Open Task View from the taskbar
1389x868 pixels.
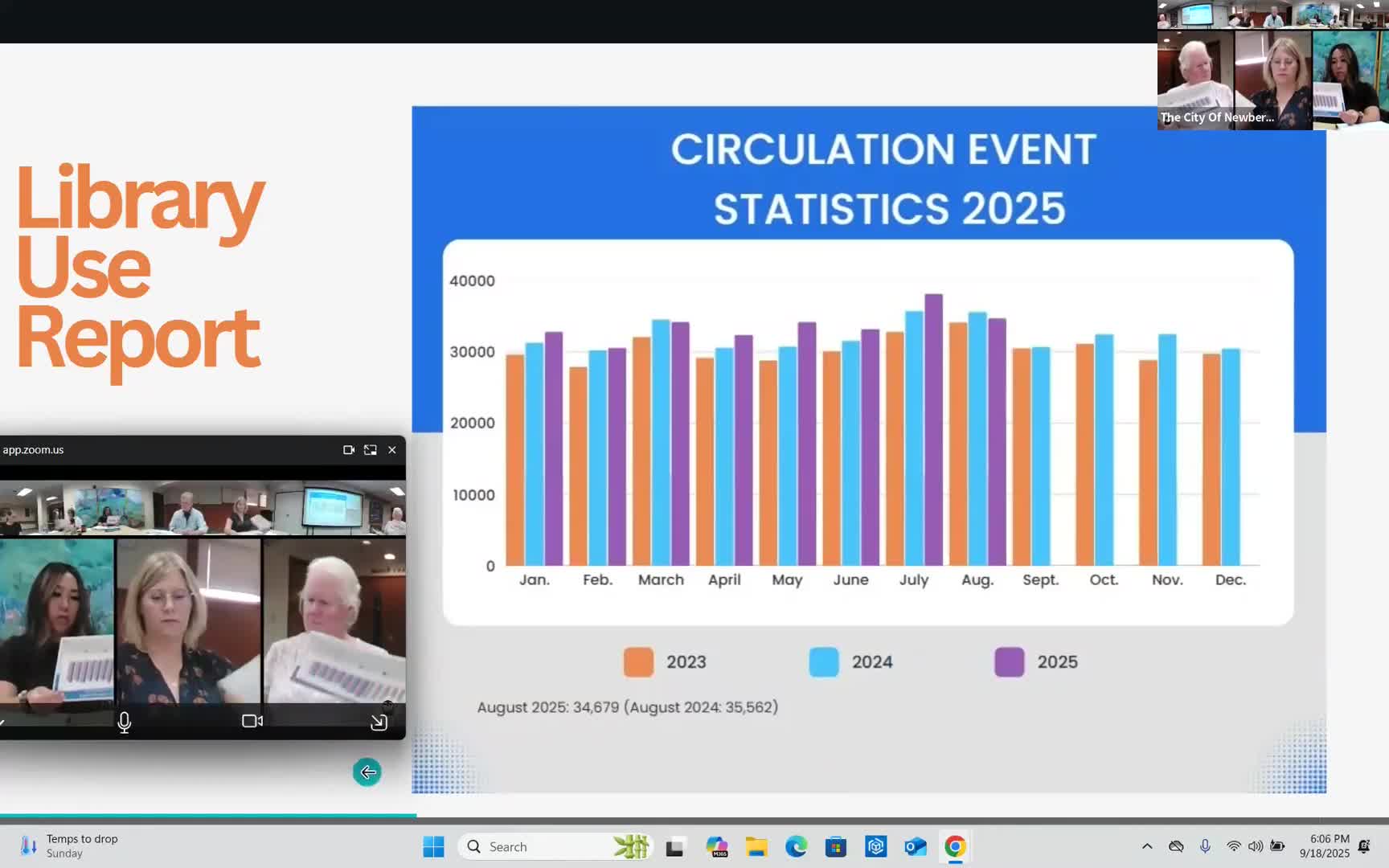click(x=674, y=847)
